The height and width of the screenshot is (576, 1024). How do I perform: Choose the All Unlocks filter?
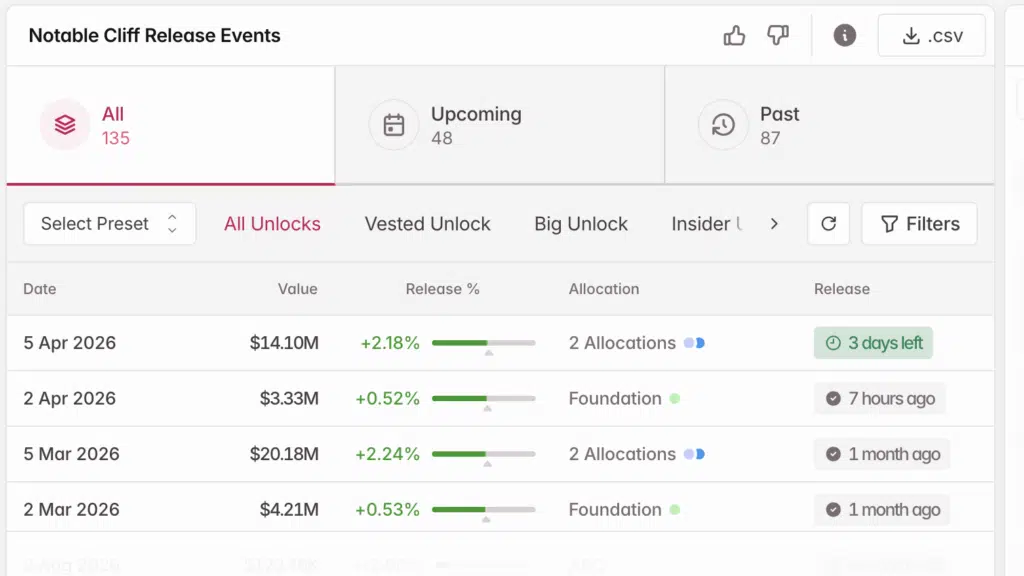point(272,224)
